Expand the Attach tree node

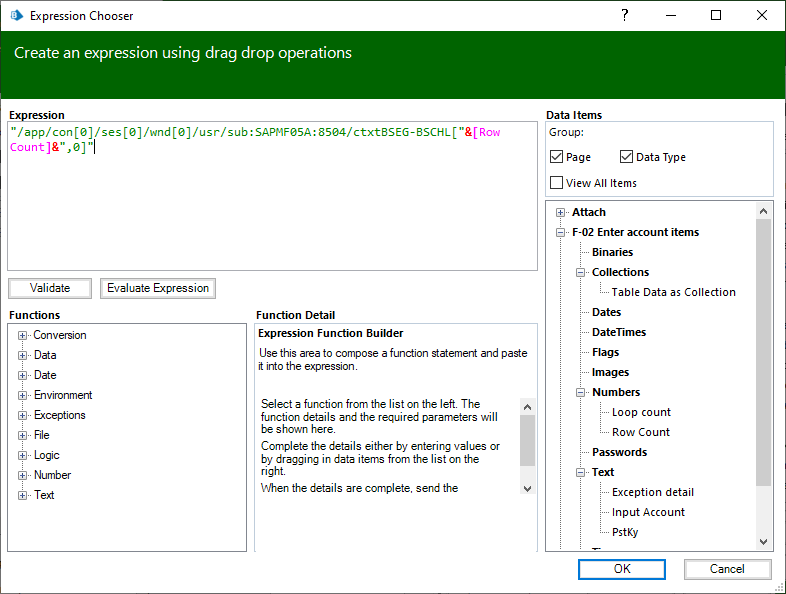tap(561, 212)
